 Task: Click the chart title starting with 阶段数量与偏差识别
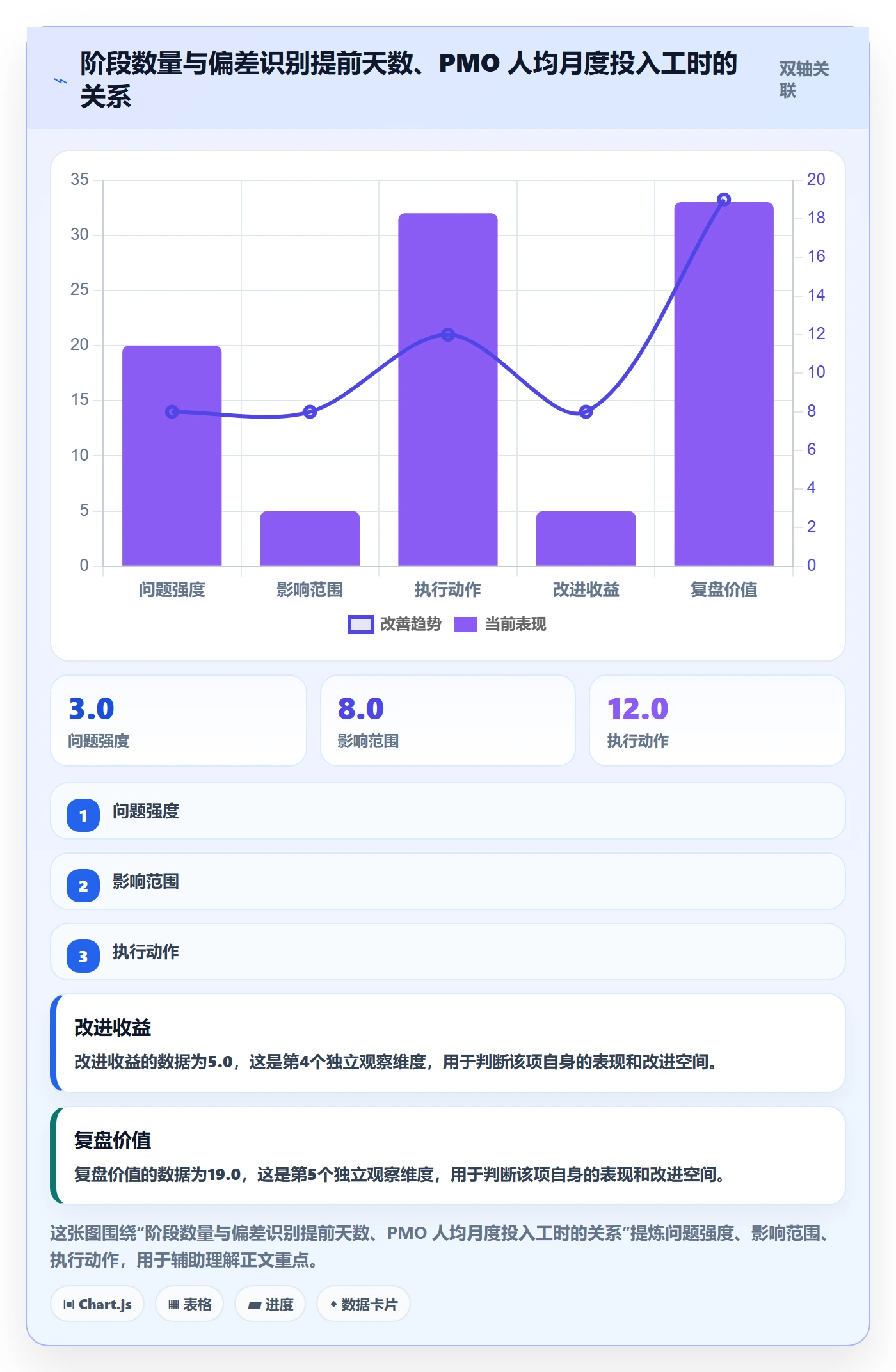409,80
